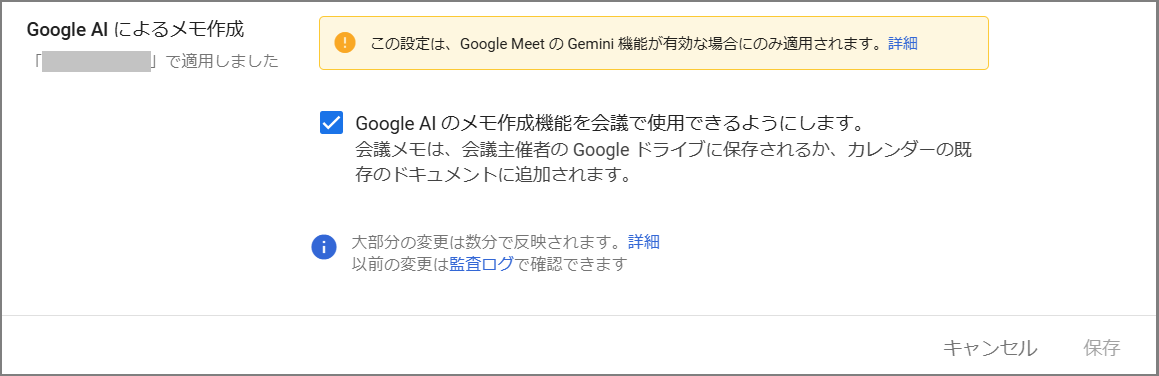This screenshot has width=1159, height=376.
Task: Click the Google AI によるメモ作成 heading
Action: (135, 30)
